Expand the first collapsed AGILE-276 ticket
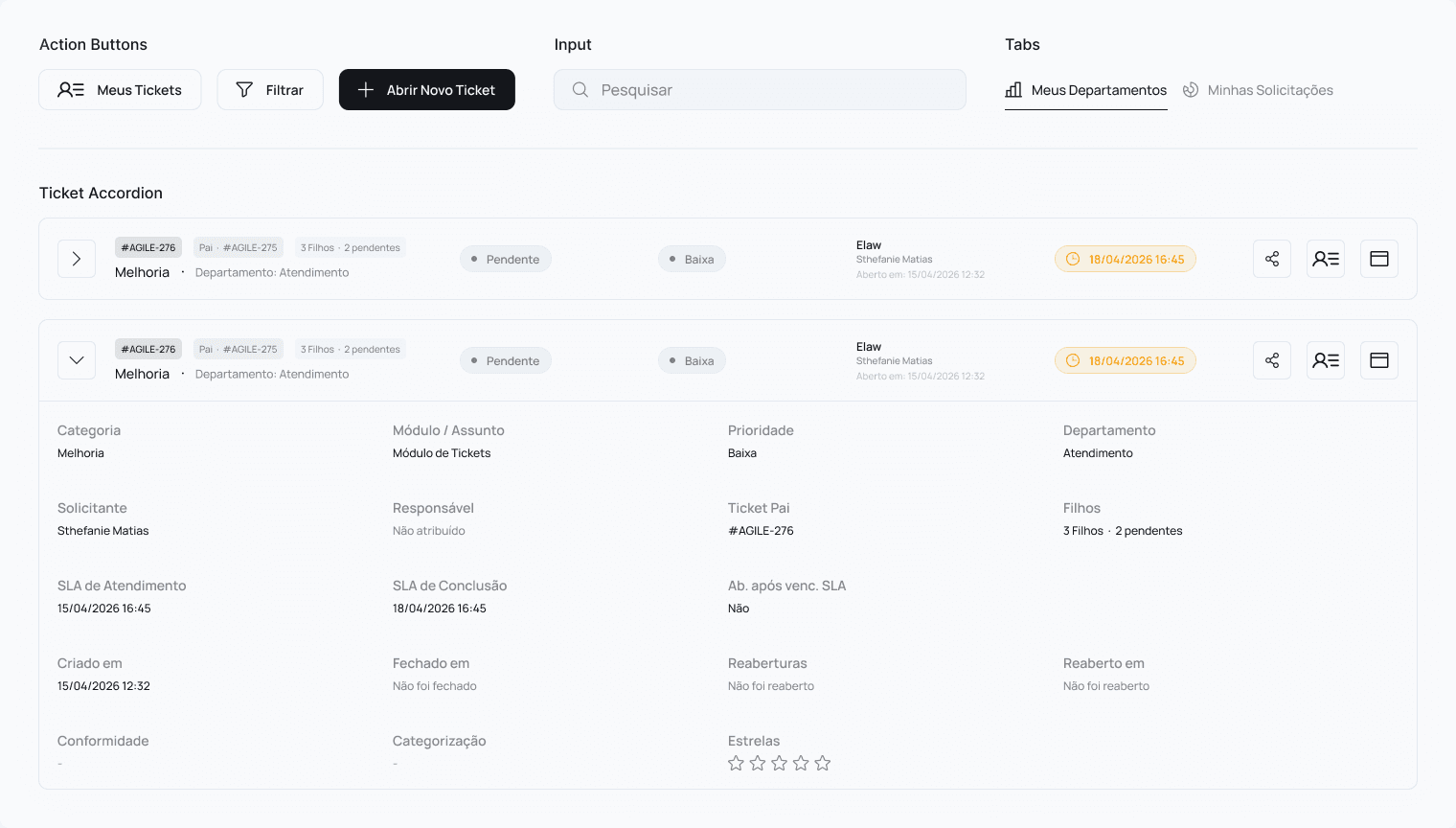1456x828 pixels. coord(77,259)
